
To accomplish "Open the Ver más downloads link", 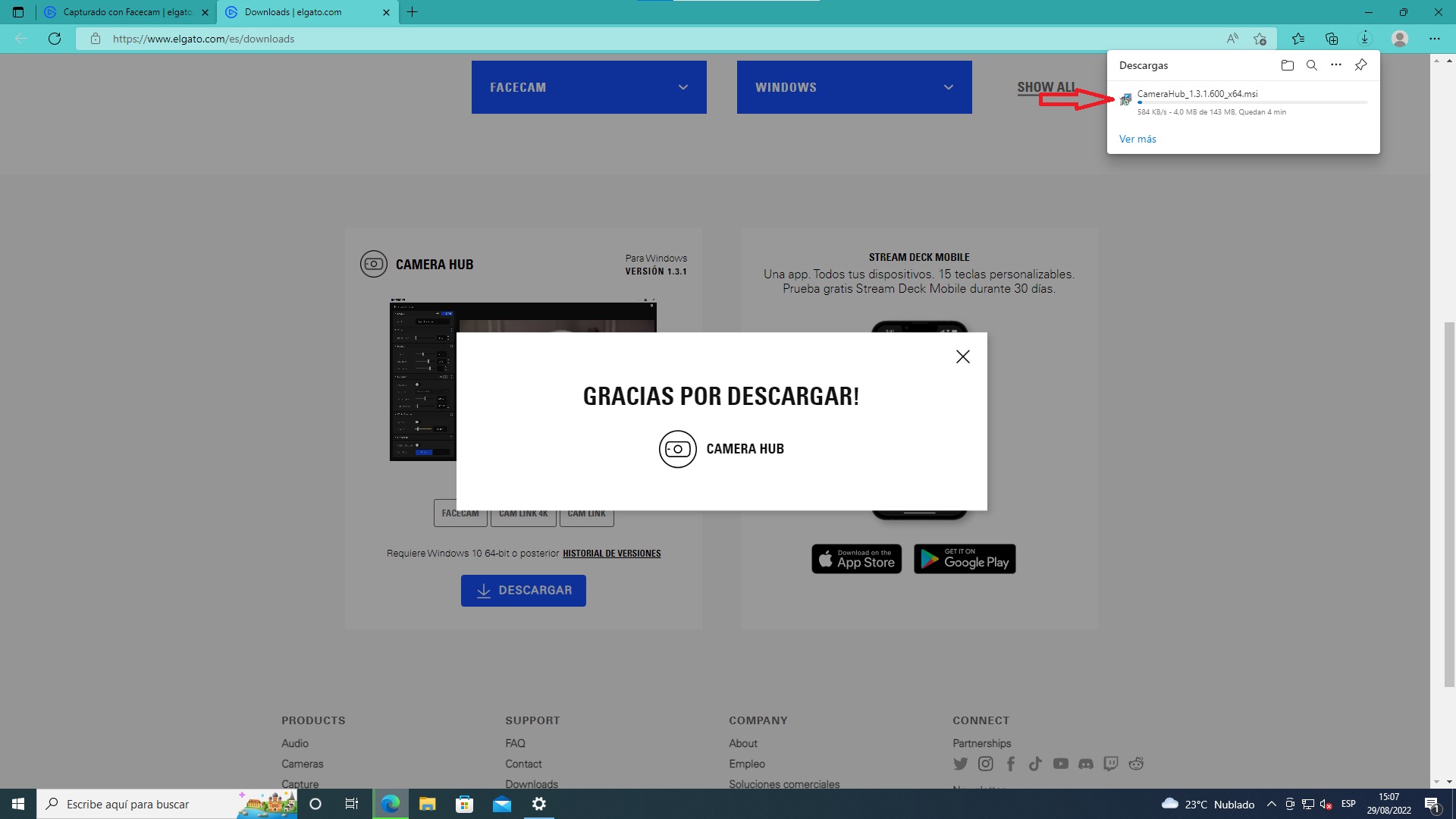I will click(x=1137, y=139).
